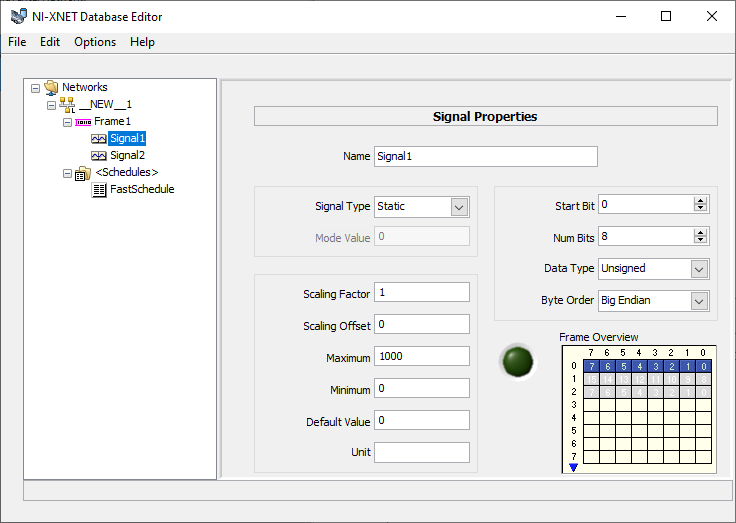This screenshot has width=736, height=523.
Task: Select the FastSchedule tree item
Action: [142, 189]
